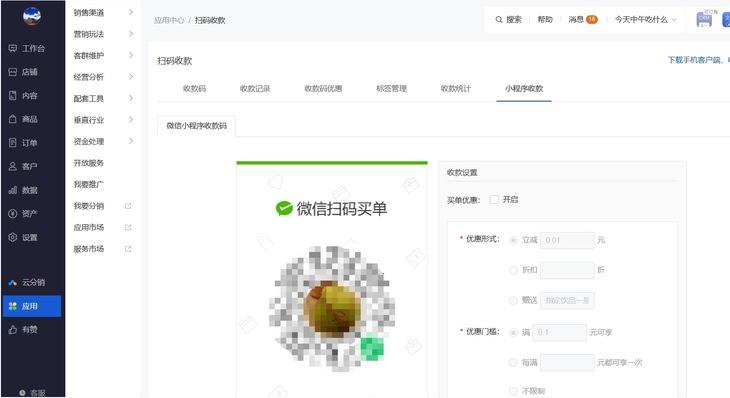Viewport: 730px width, 398px height.
Task: Open the 工作台 workbench icon
Action: tap(13, 48)
